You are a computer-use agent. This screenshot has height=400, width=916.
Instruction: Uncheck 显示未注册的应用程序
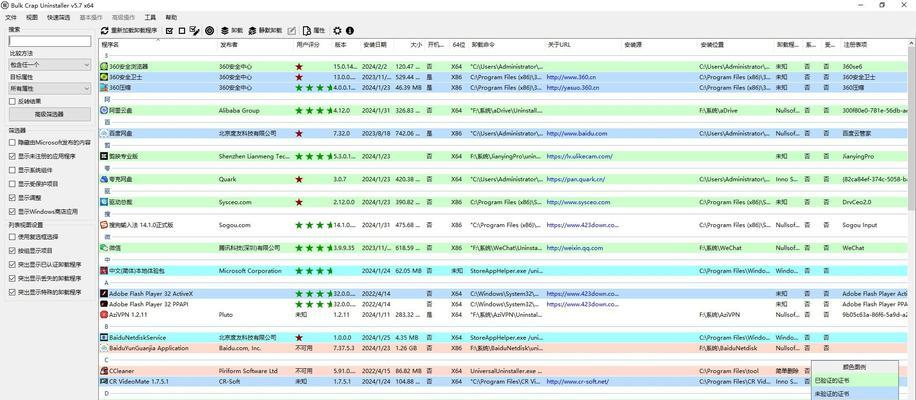click(12, 156)
